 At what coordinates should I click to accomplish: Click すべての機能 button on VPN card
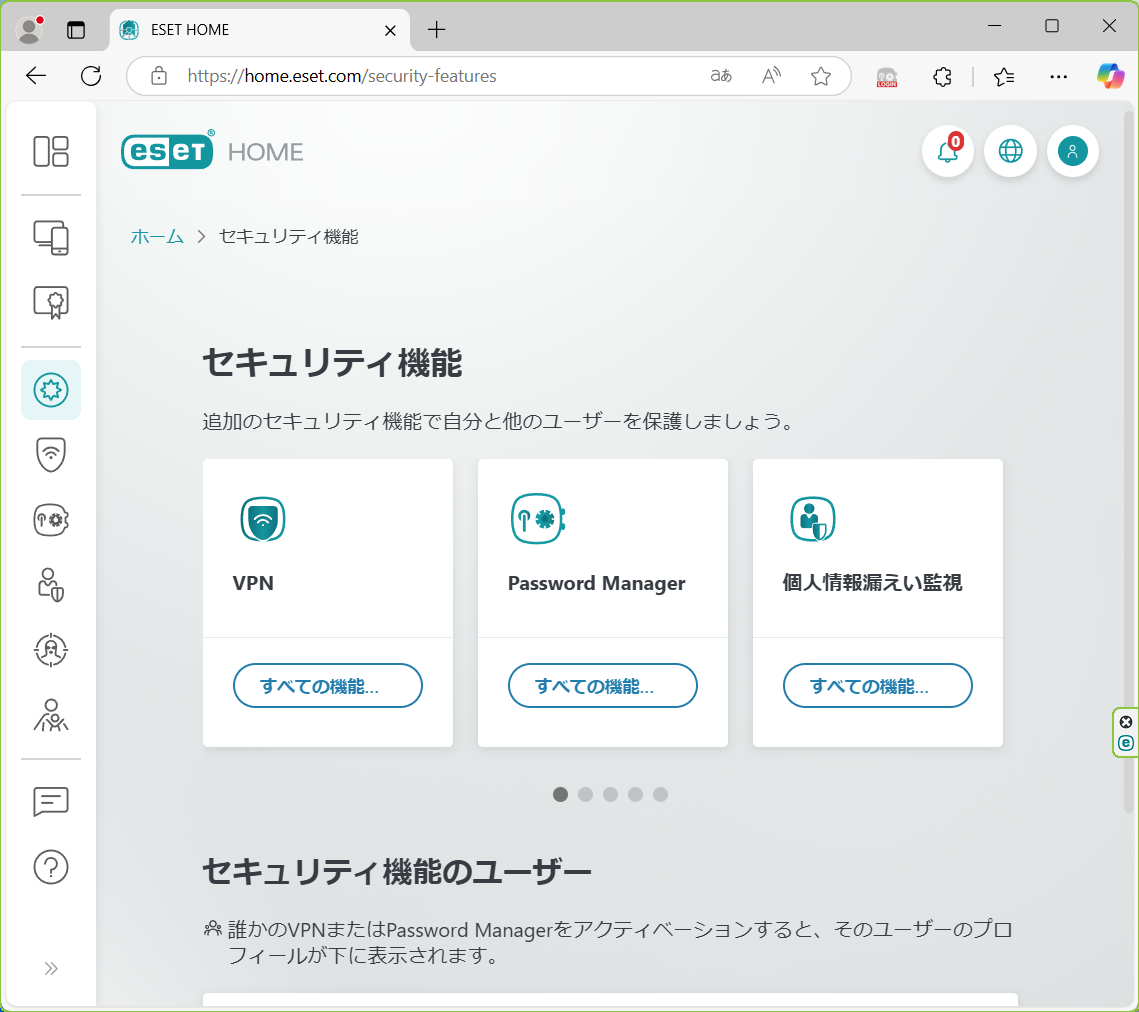(328, 685)
